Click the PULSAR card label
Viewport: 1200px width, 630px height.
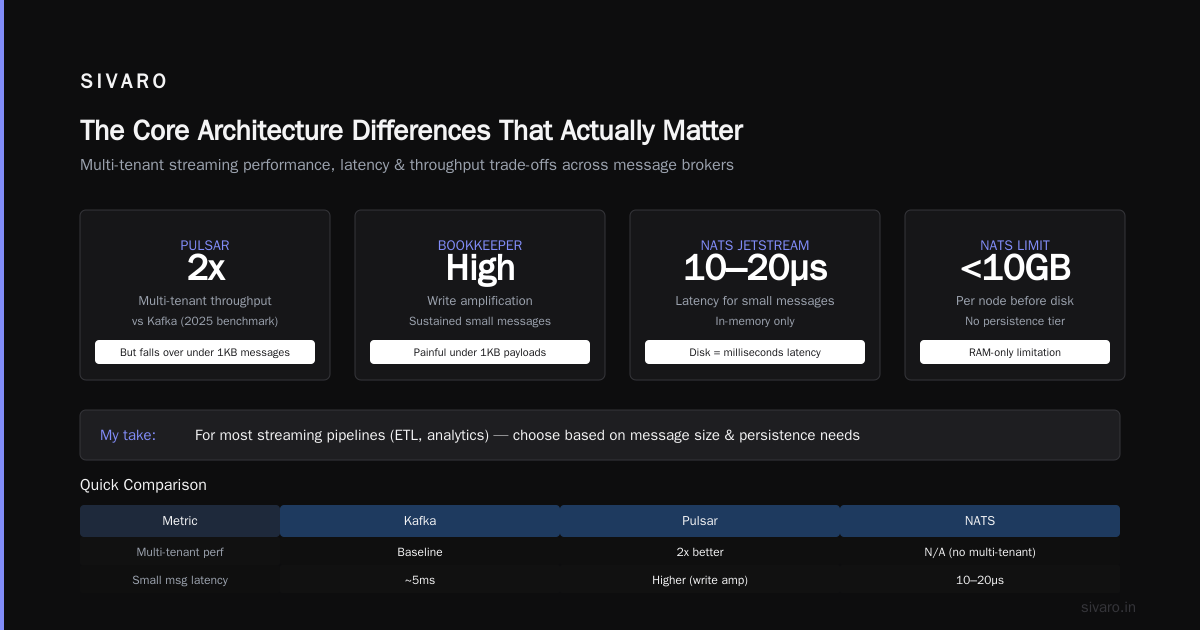coord(205,245)
